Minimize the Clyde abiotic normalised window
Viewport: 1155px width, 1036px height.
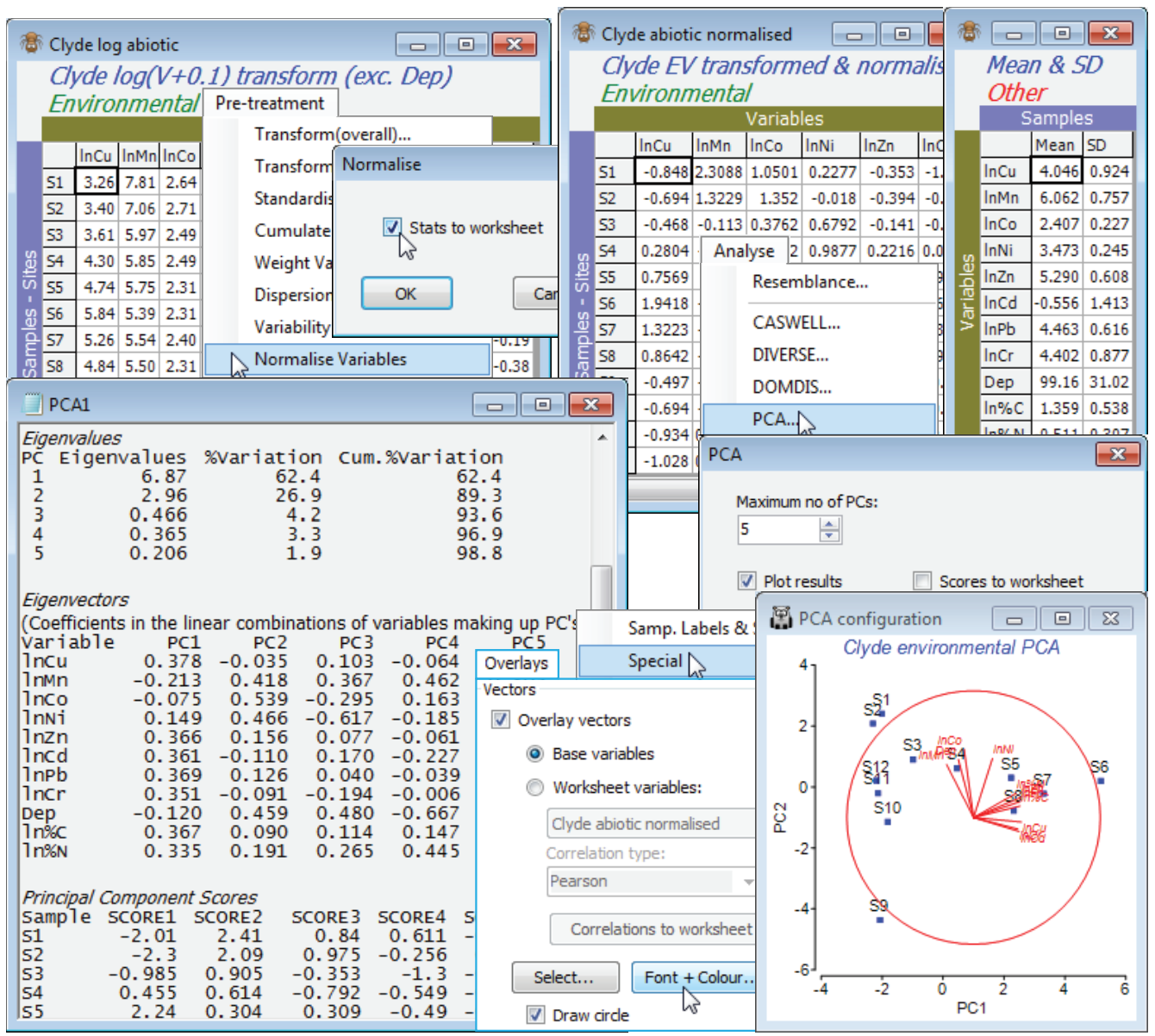click(x=854, y=34)
